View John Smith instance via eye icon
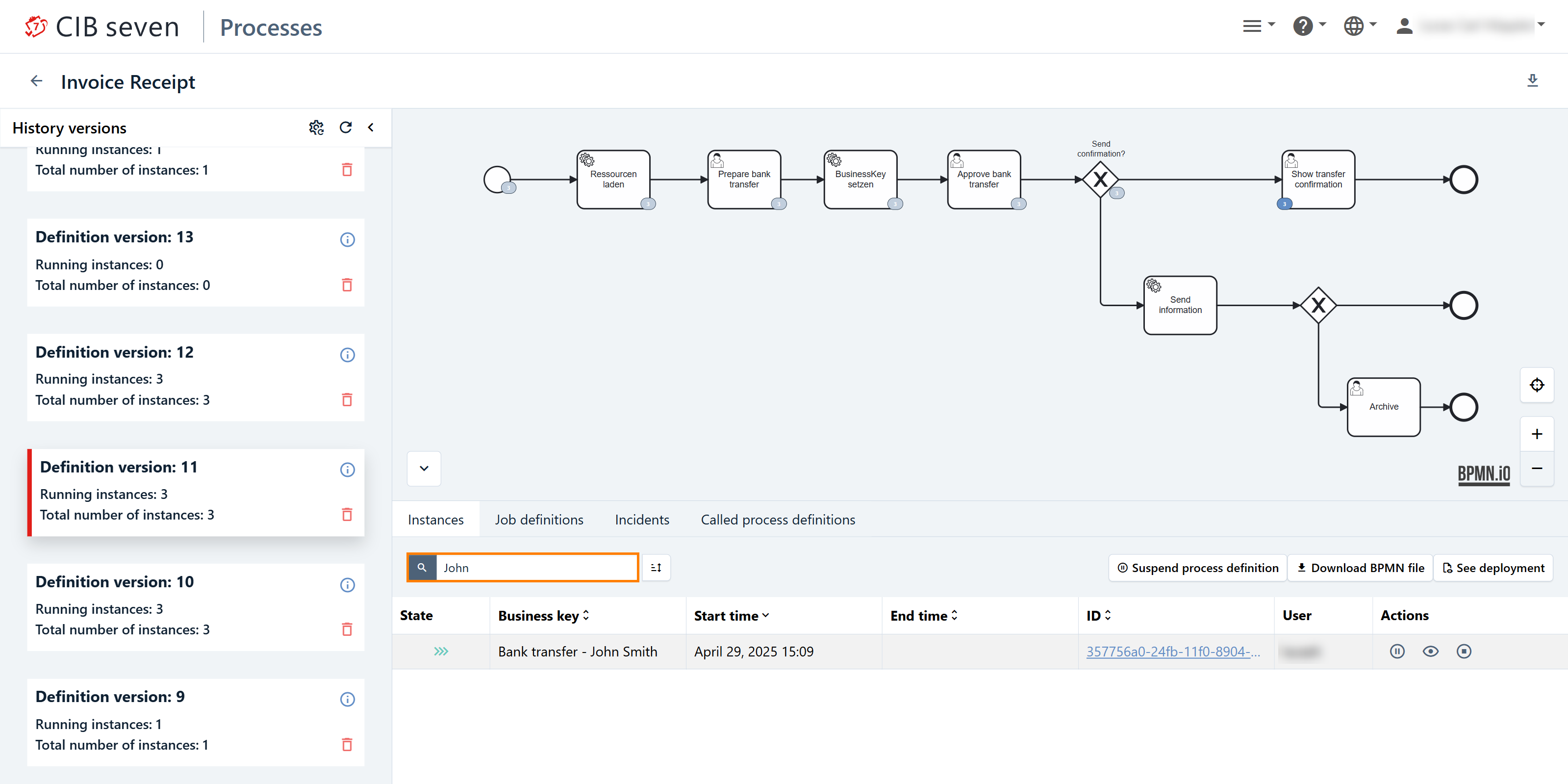This screenshot has width=1568, height=784. pos(1430,651)
